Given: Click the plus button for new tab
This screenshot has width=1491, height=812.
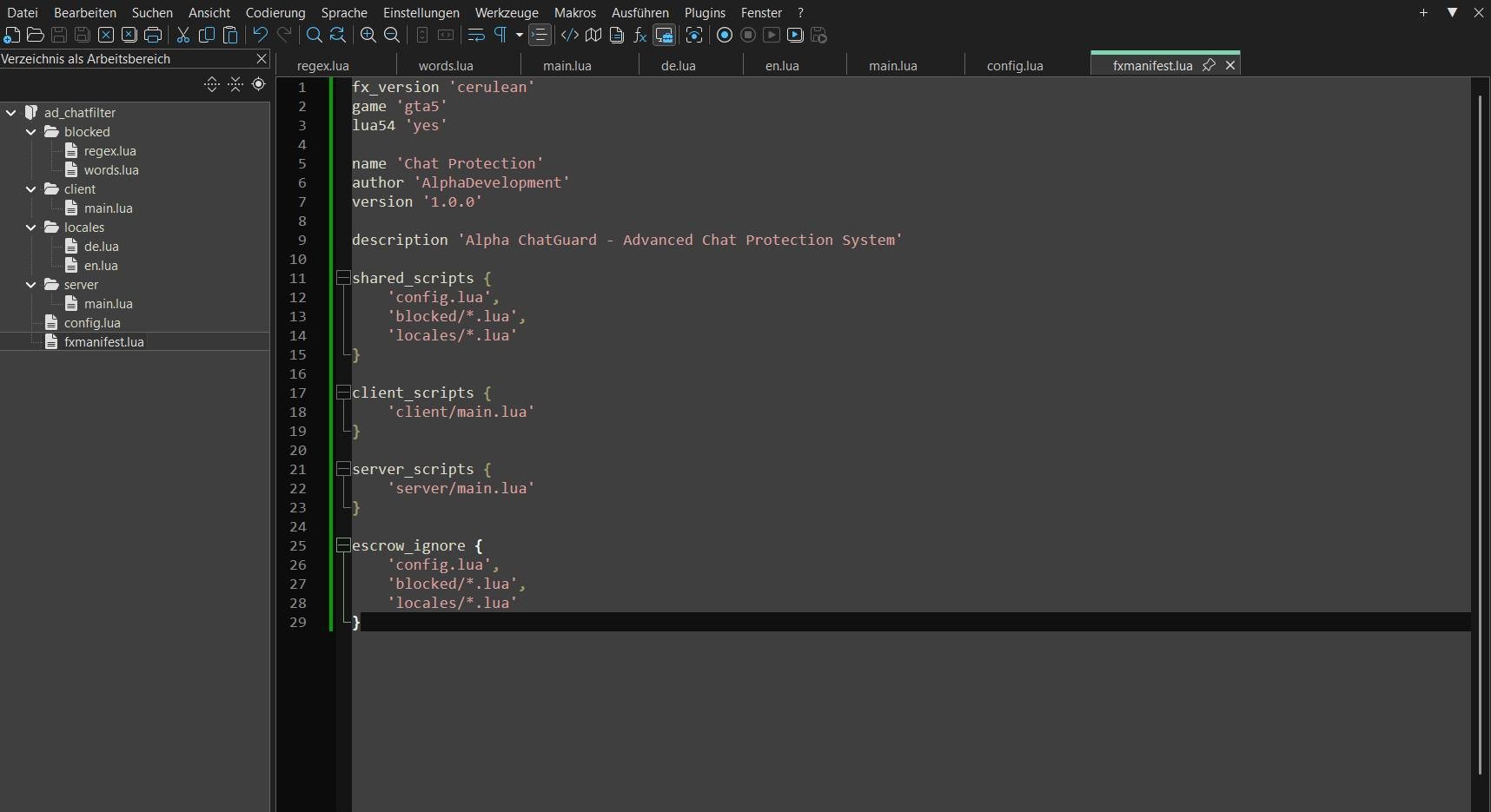Looking at the screenshot, I should coord(1423,12).
